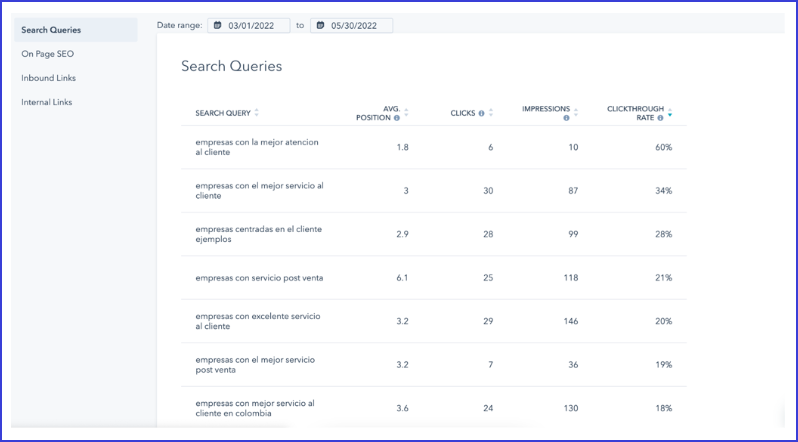
Task: Select query 'empresas con el mejor servicio al cliente'
Action: pos(260,191)
